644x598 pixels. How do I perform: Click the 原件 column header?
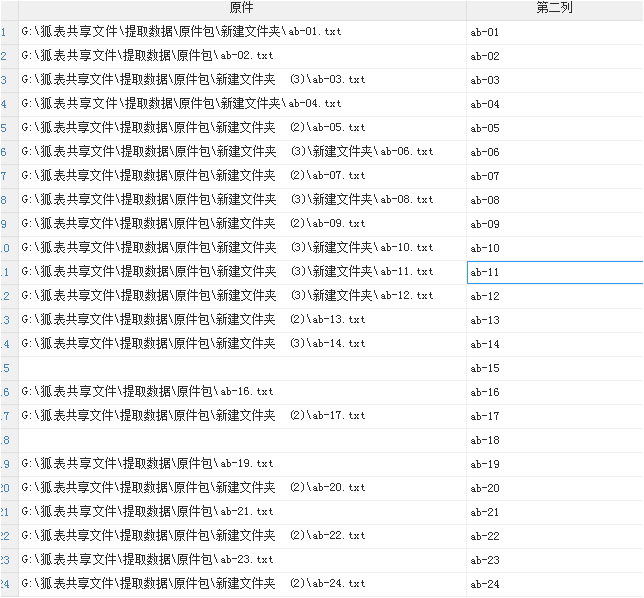pos(241,8)
